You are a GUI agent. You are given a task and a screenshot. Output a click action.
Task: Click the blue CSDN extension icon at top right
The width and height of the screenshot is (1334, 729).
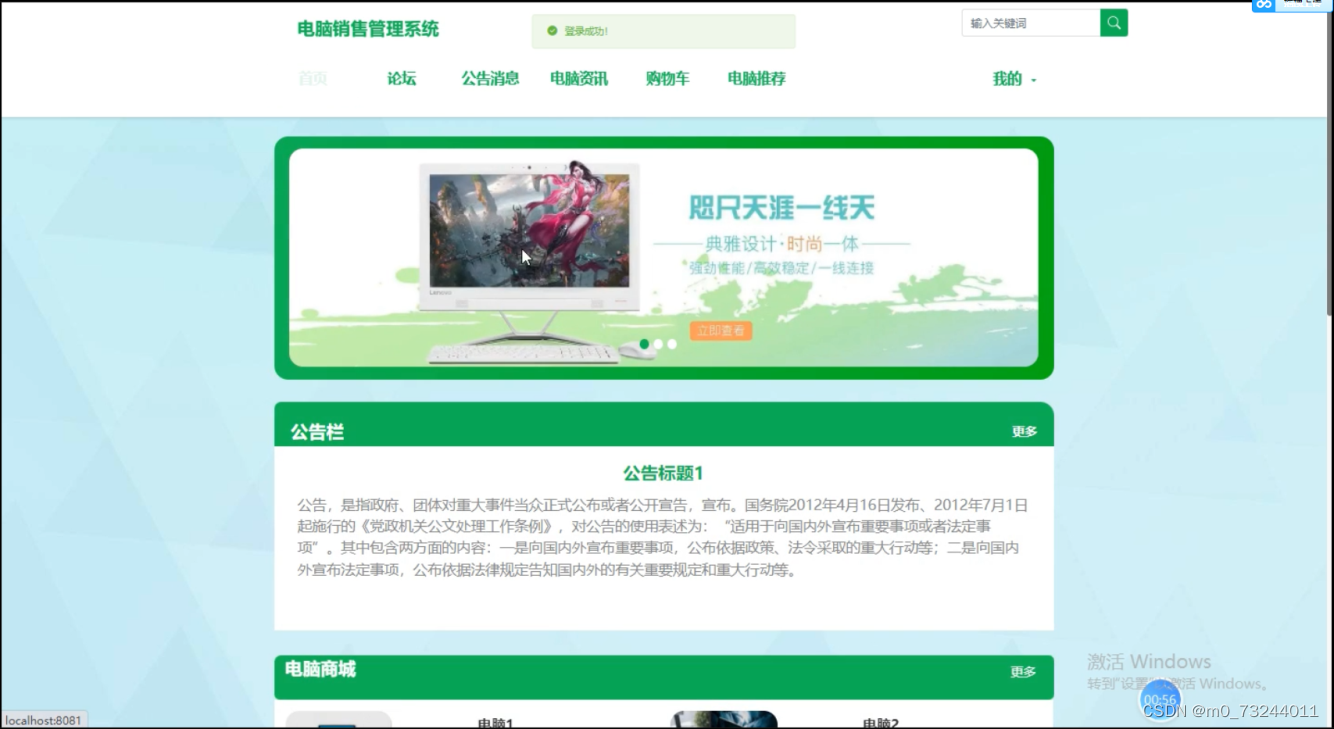[1262, 6]
